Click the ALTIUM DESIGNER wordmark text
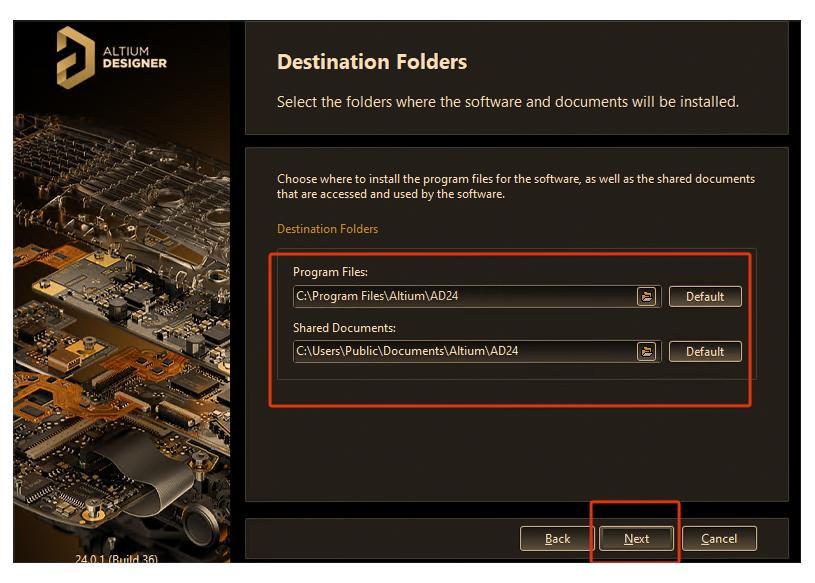Viewport: 815px width, 583px height. pos(135,59)
